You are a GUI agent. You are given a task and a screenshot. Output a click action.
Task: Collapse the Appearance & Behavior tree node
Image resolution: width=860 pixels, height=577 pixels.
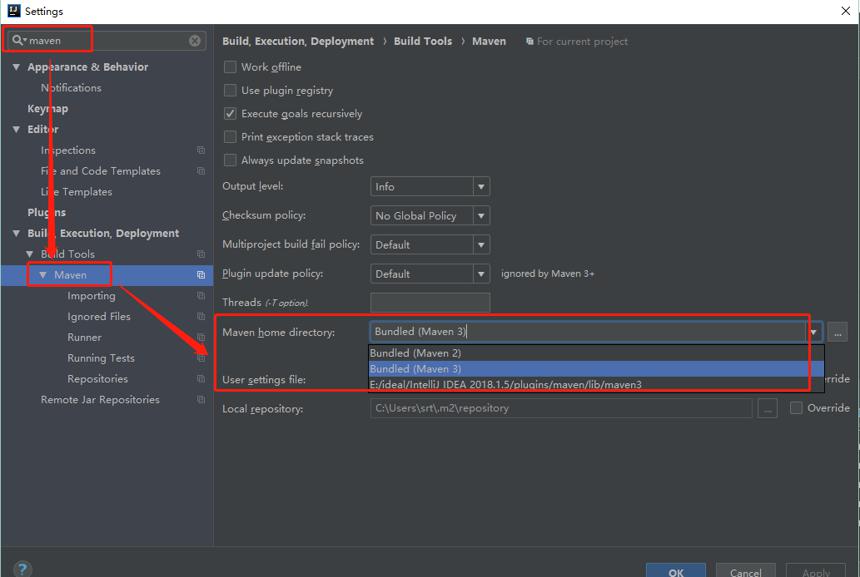click(x=16, y=67)
